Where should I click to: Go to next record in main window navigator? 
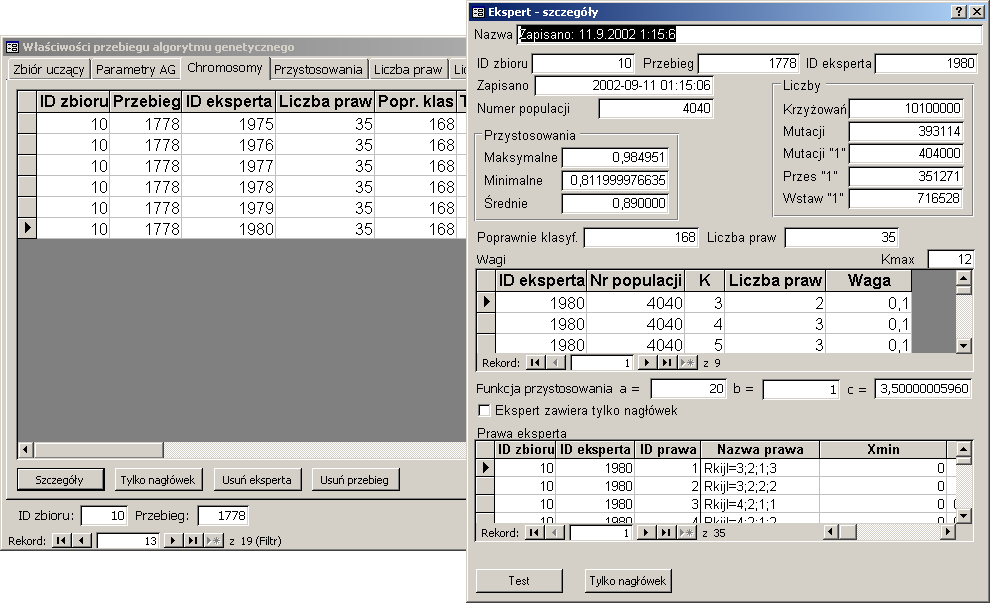173,541
